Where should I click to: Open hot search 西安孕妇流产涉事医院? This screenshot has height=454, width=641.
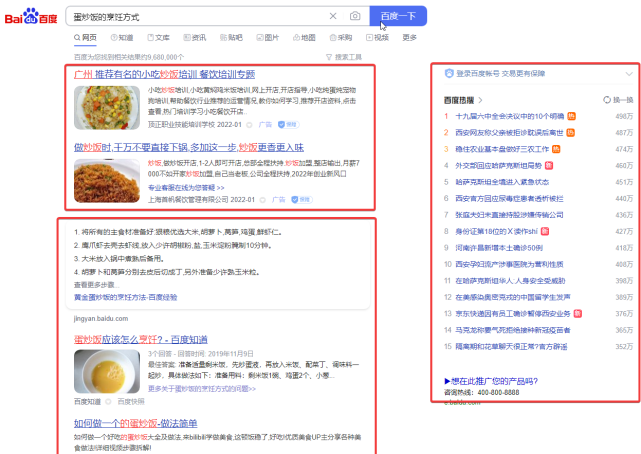[509, 264]
